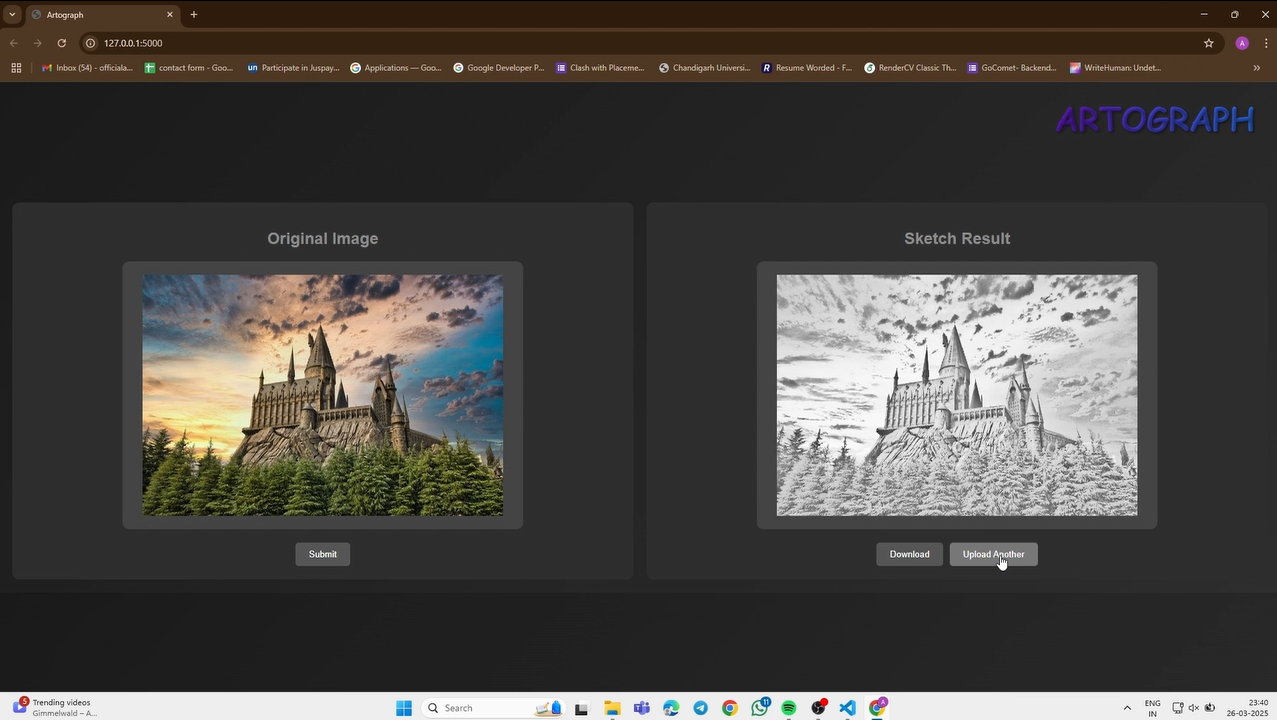Open the GoComet Backend bookmark
The width and height of the screenshot is (1277, 720).
tap(1012, 68)
